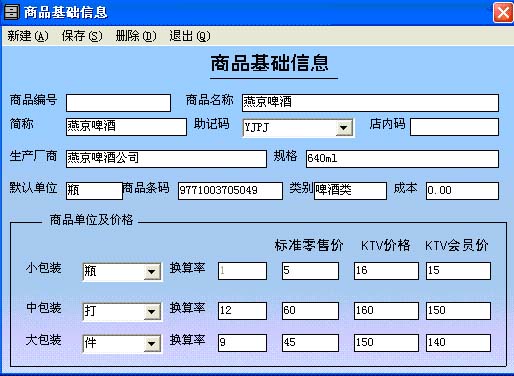
Task: Click the 大包装 换算率 field showing 9
Action: [242, 343]
